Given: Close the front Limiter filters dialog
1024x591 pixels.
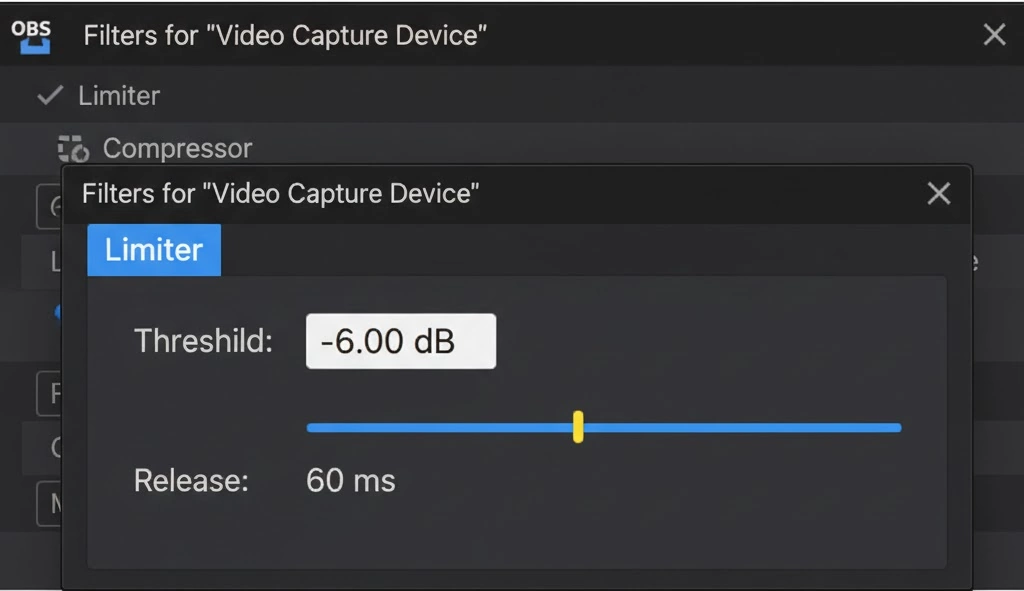Looking at the screenshot, I should [938, 193].
